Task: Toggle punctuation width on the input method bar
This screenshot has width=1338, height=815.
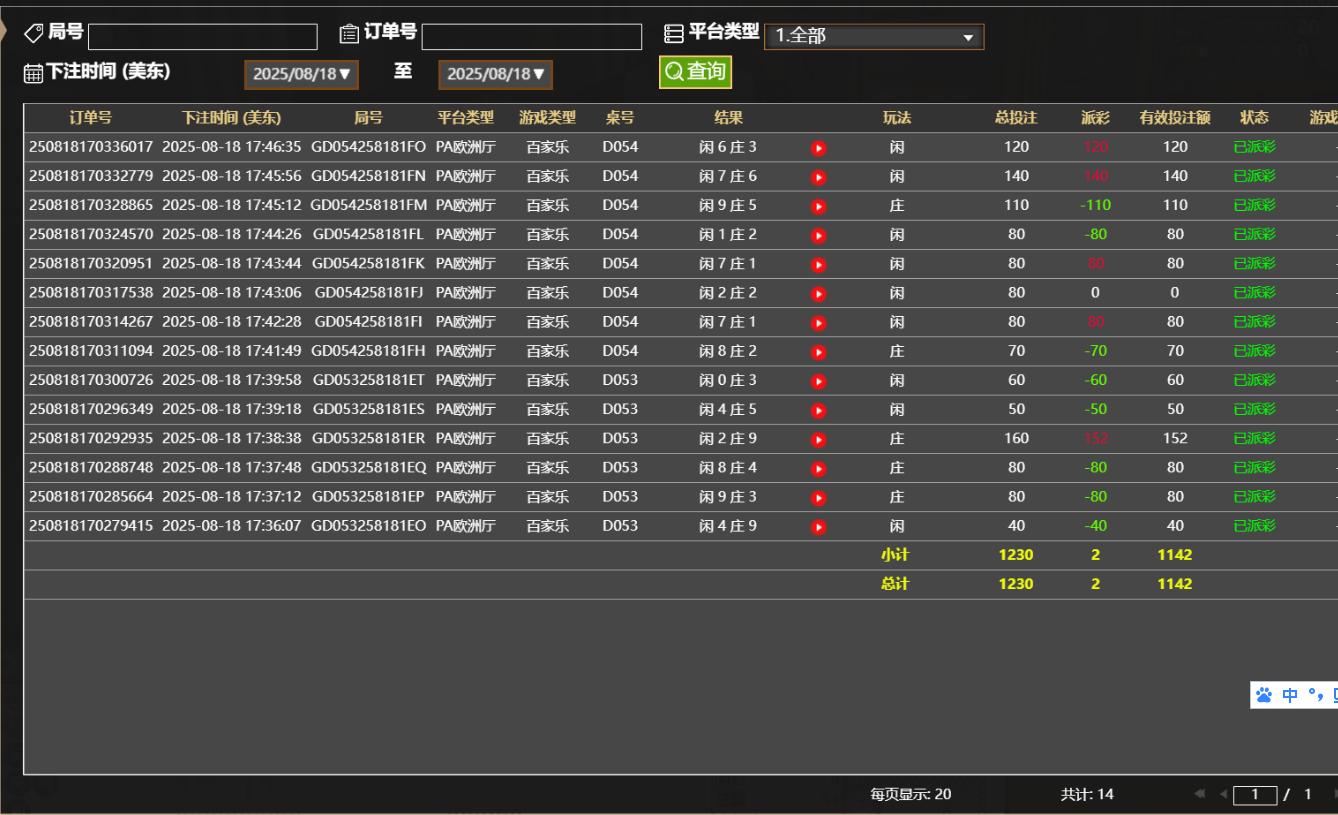Action: click(x=1315, y=695)
